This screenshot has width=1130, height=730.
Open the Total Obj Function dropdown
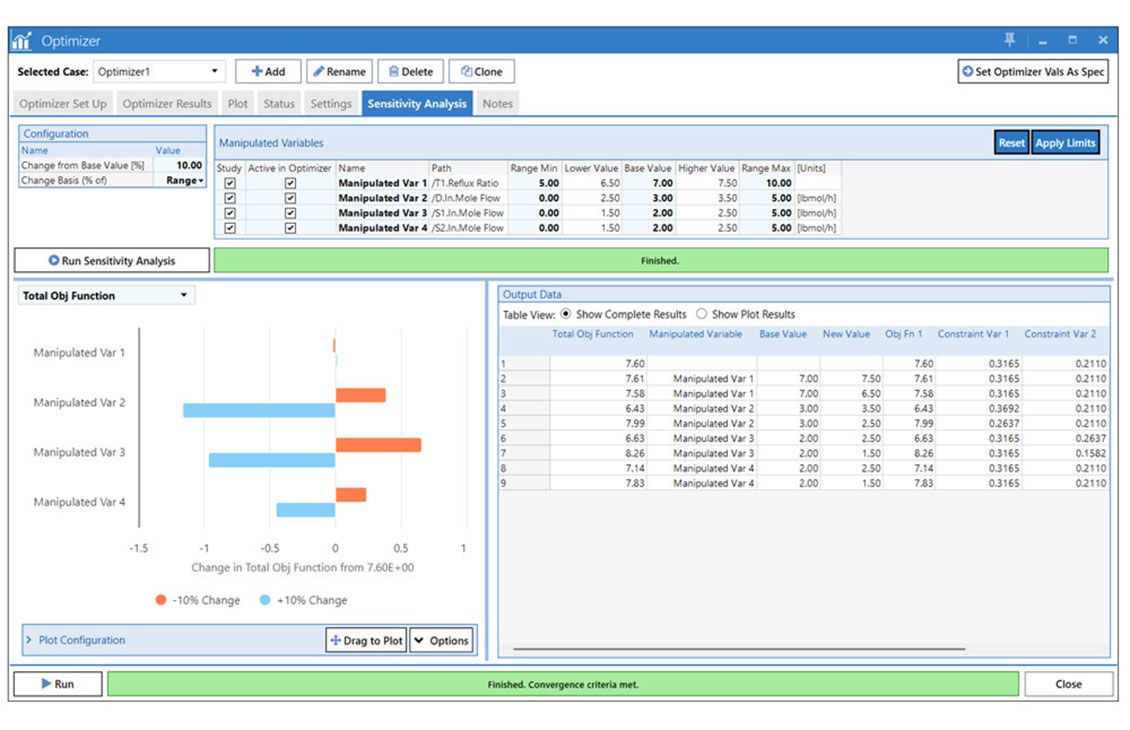(x=185, y=295)
